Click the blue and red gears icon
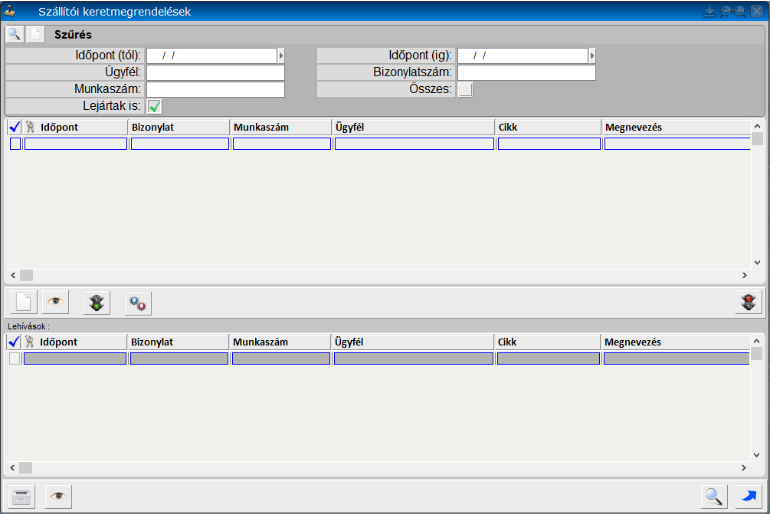The width and height of the screenshot is (770, 514). pyautogui.click(x=138, y=302)
